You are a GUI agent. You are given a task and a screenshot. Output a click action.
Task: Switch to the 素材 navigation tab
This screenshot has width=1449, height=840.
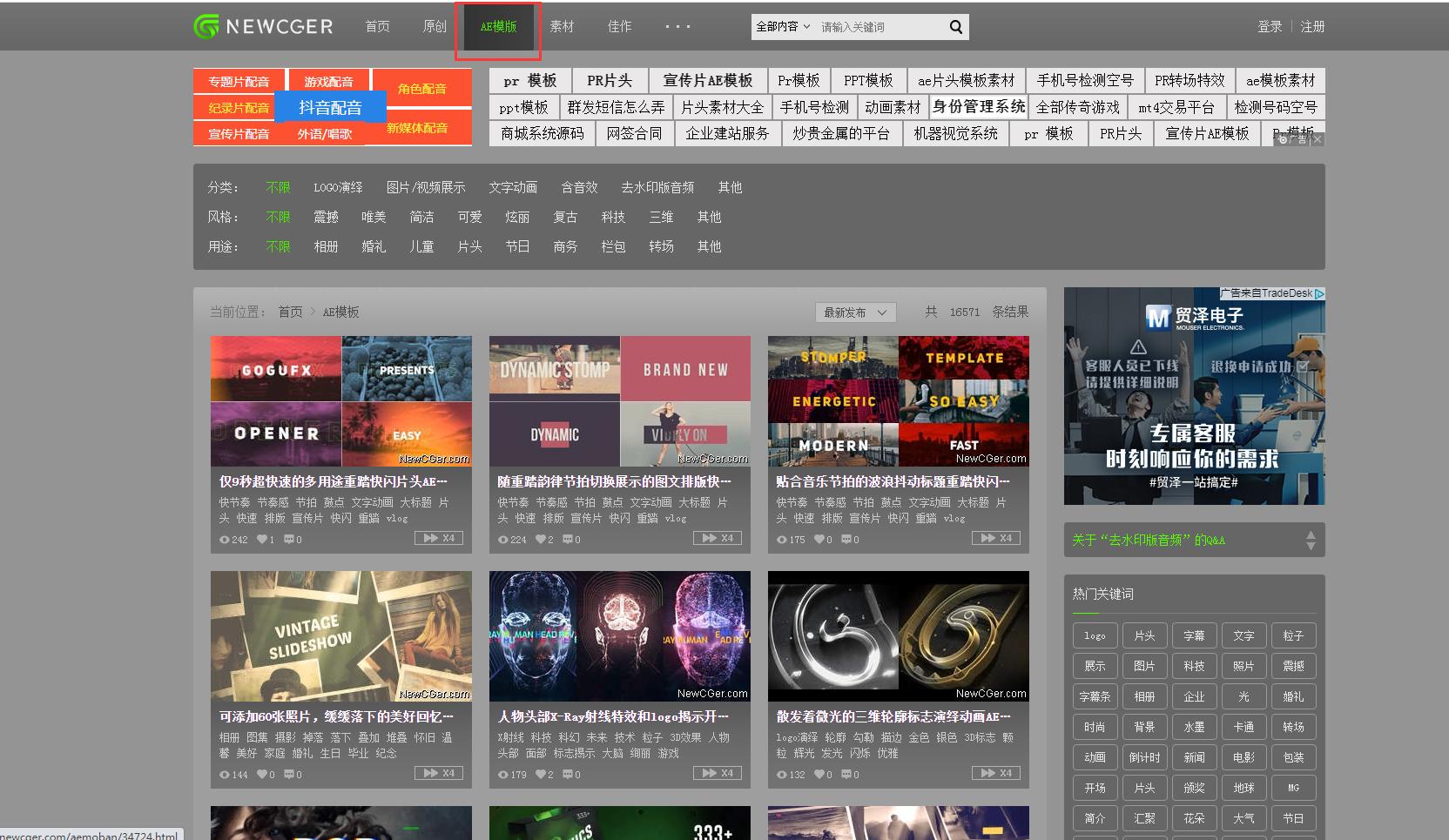562,26
